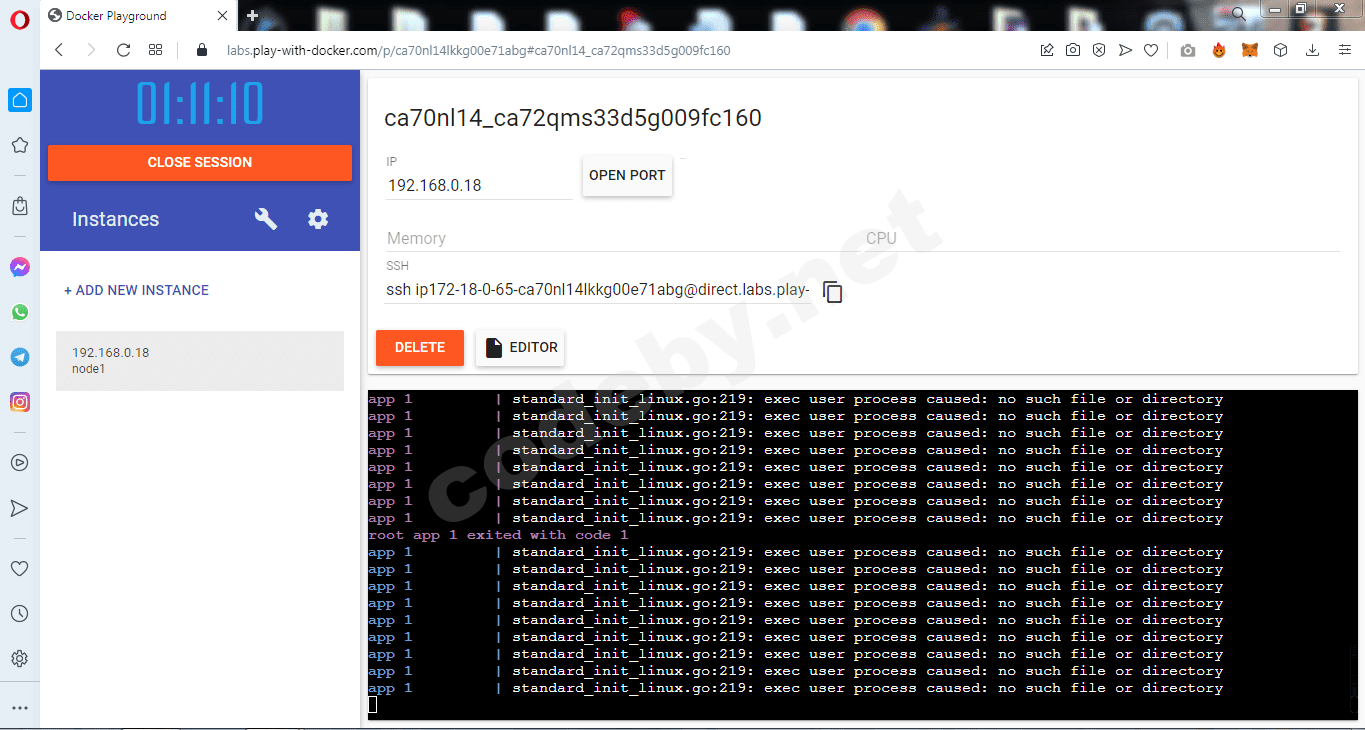1365x730 pixels.
Task: Open the flame-face extension
Action: click(x=1219, y=50)
